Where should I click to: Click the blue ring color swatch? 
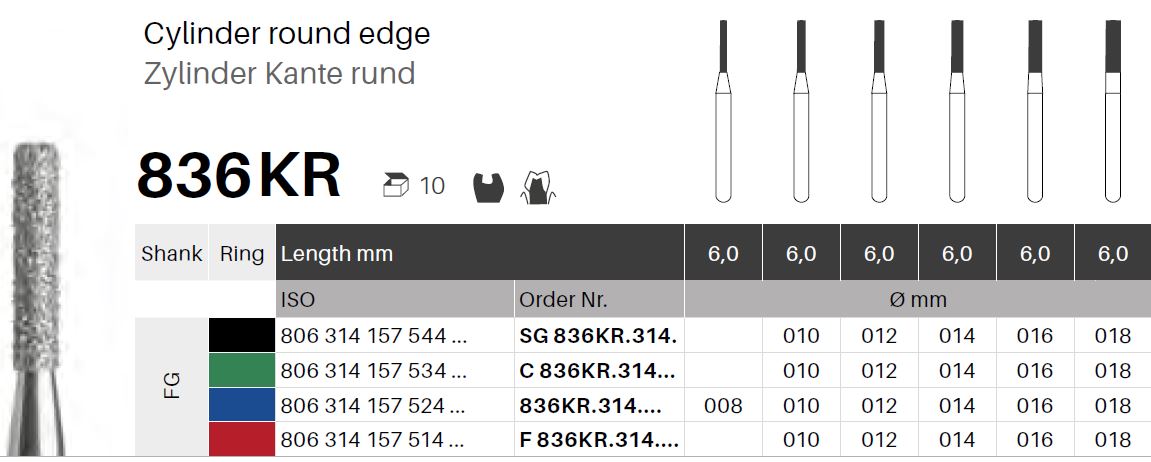tap(242, 405)
